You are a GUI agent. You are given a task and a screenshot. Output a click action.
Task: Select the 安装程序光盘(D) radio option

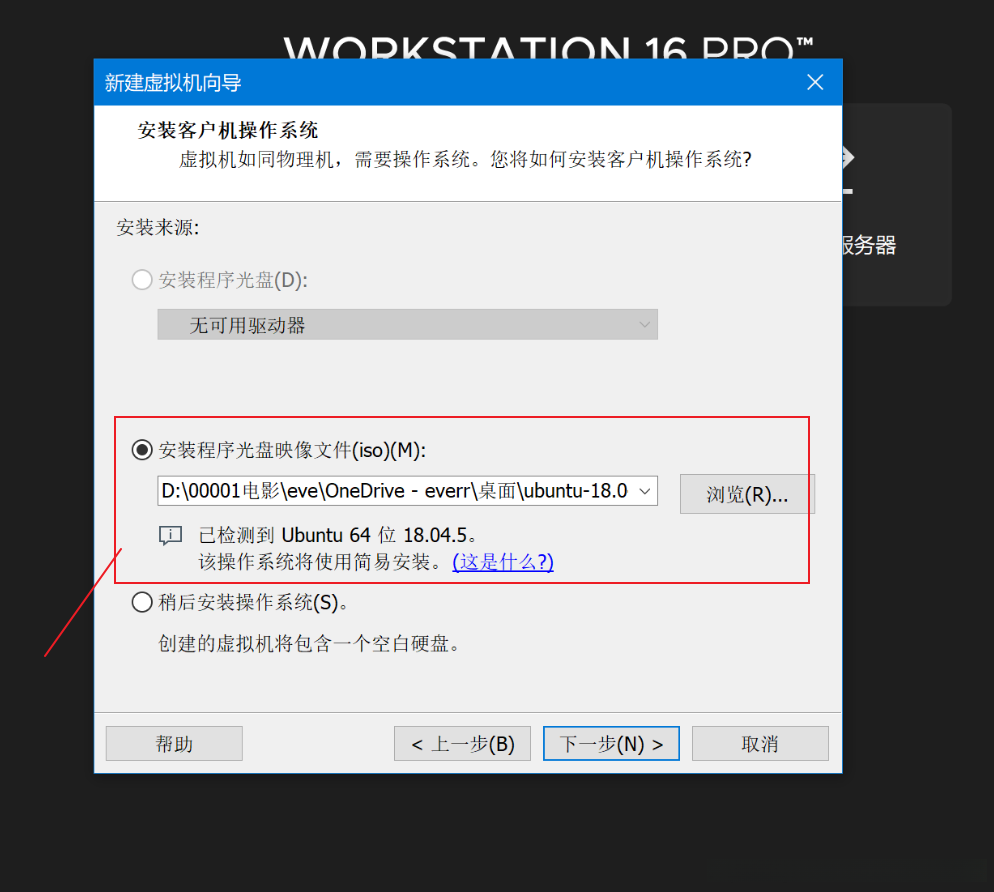click(x=141, y=280)
